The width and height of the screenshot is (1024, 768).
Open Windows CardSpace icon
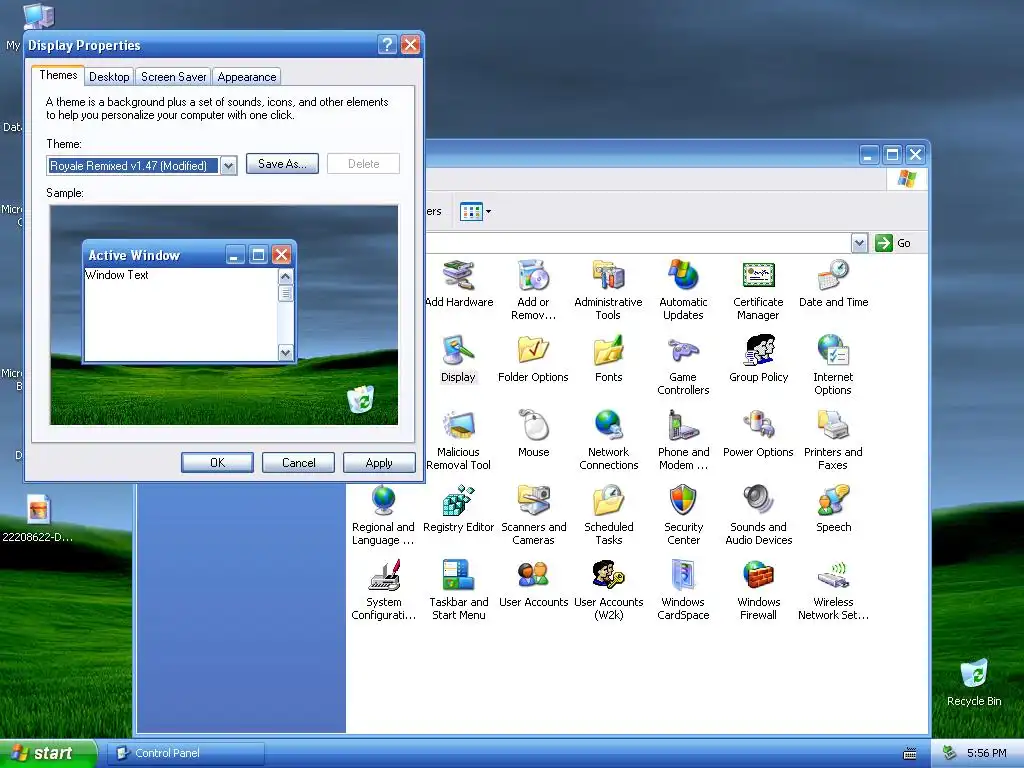coord(683,590)
